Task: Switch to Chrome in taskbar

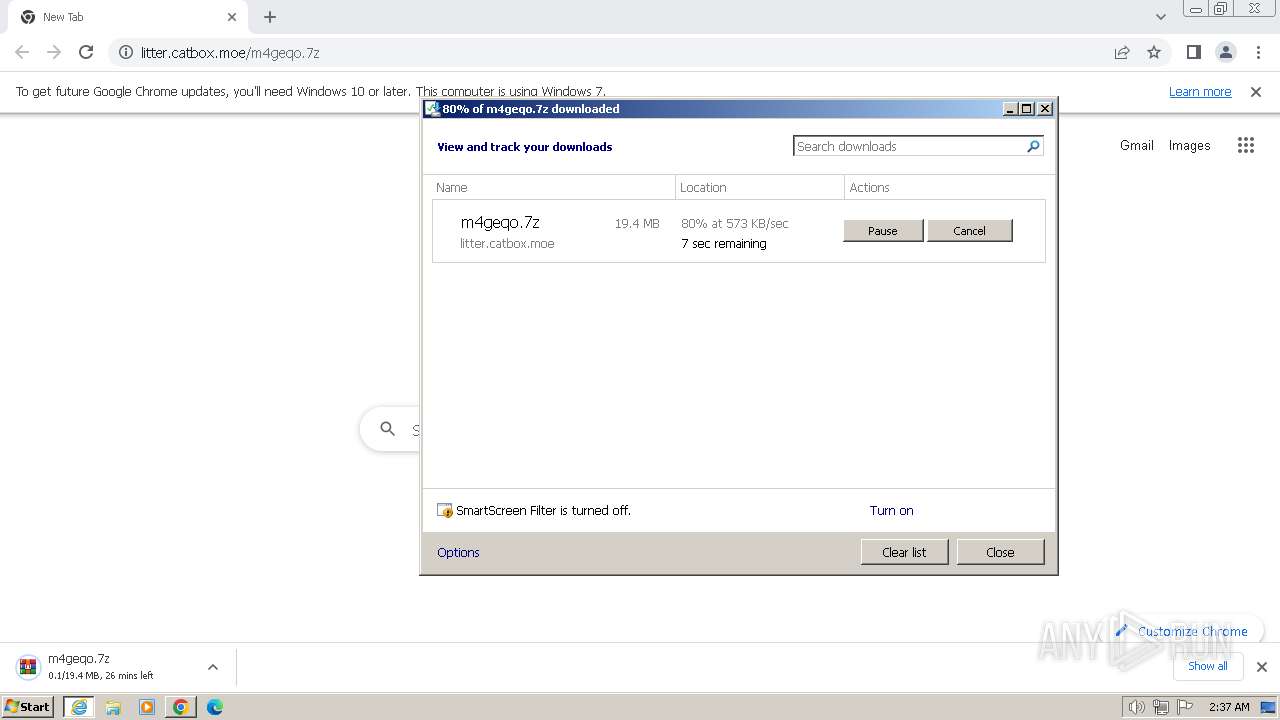Action: (x=180, y=707)
